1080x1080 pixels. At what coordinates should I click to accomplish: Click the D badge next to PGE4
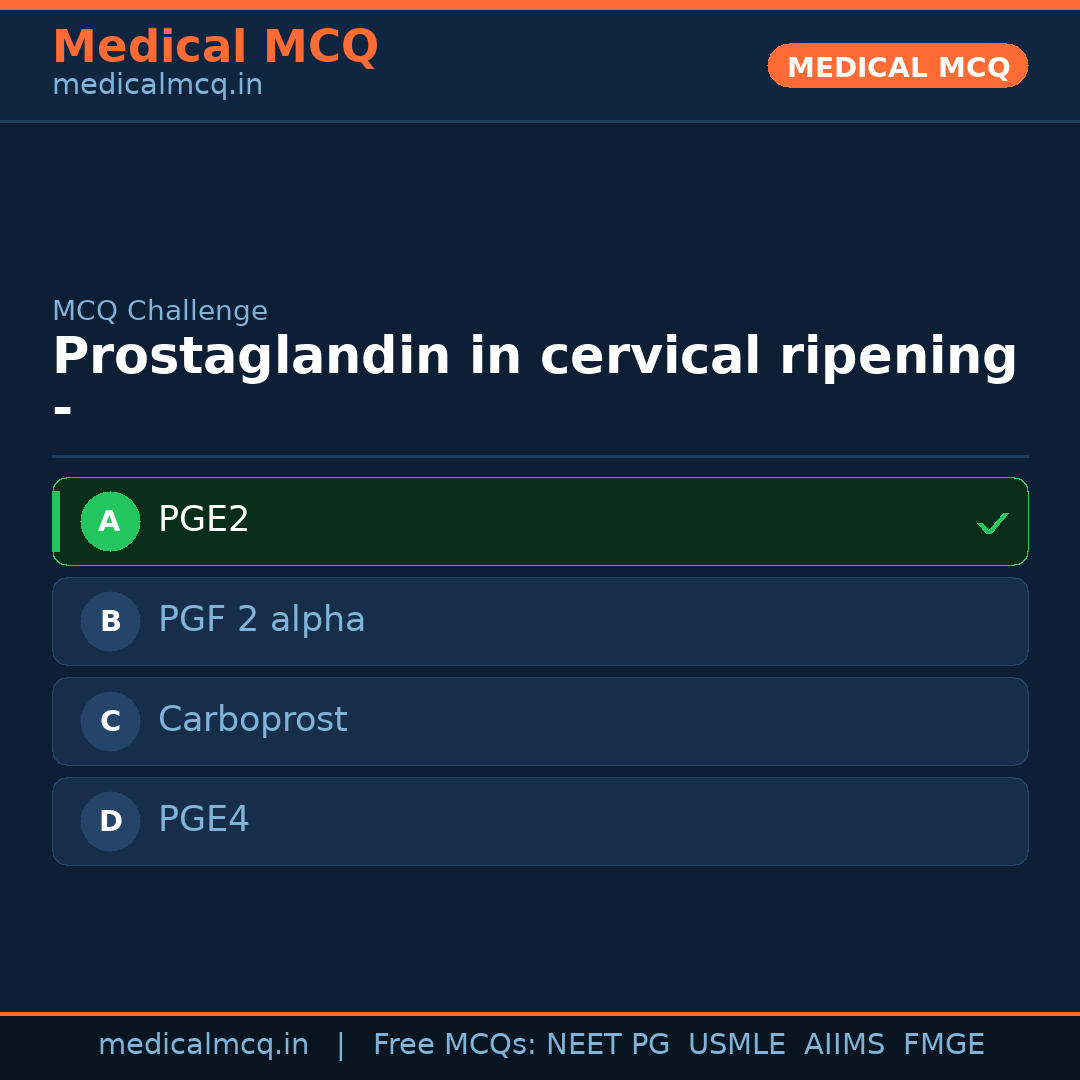(110, 821)
